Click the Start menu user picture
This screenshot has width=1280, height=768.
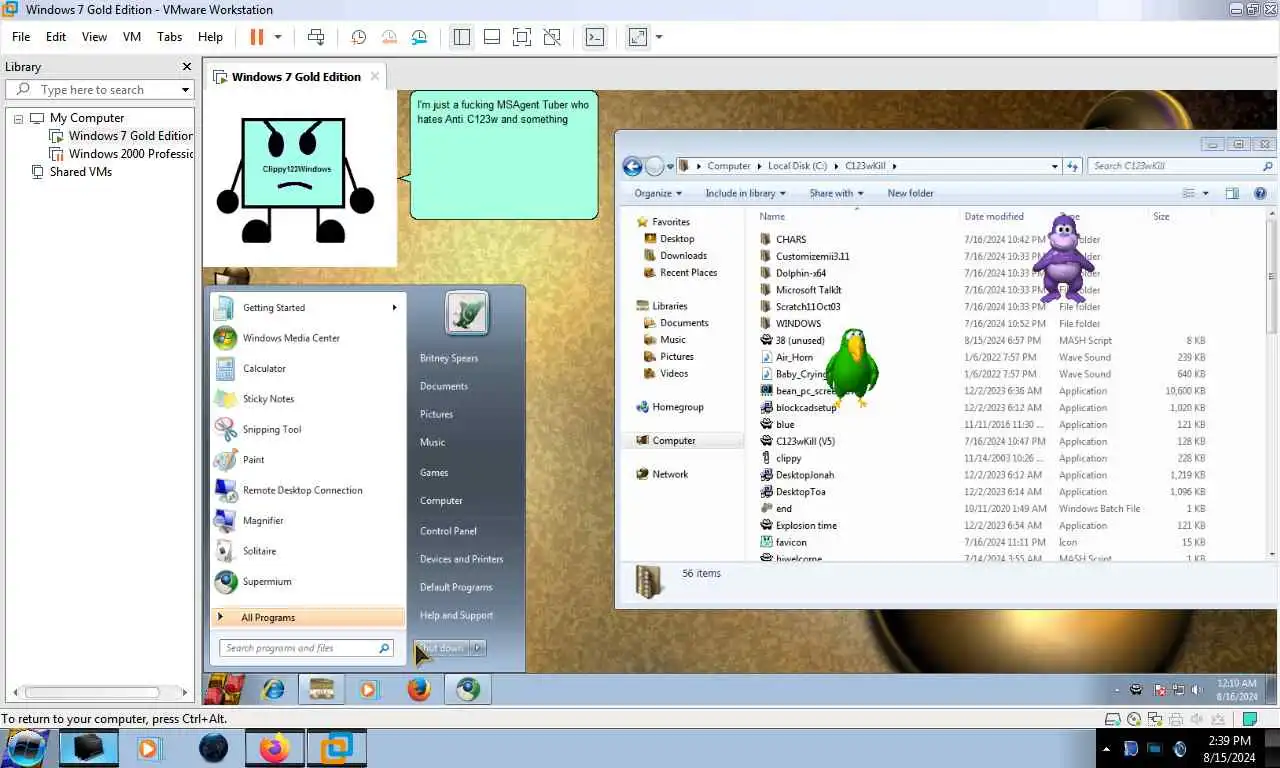[x=467, y=314]
